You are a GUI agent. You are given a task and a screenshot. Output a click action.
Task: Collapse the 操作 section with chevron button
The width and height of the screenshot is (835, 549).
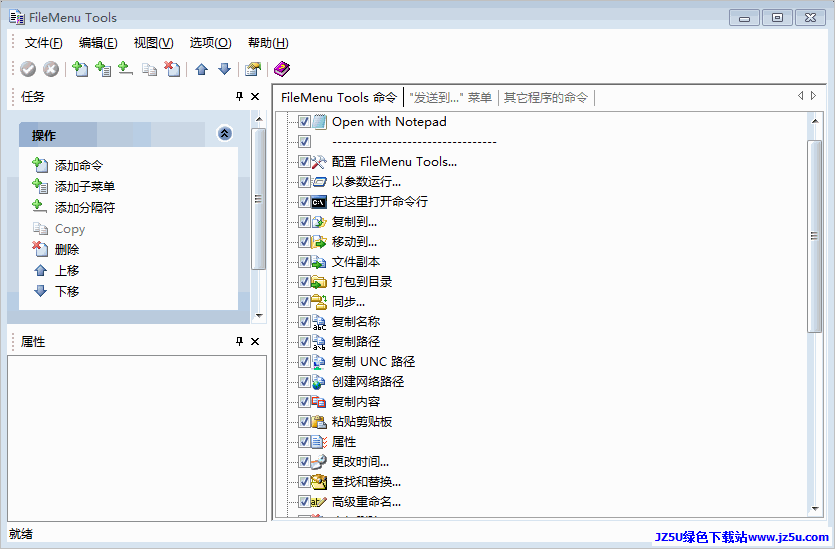(225, 133)
